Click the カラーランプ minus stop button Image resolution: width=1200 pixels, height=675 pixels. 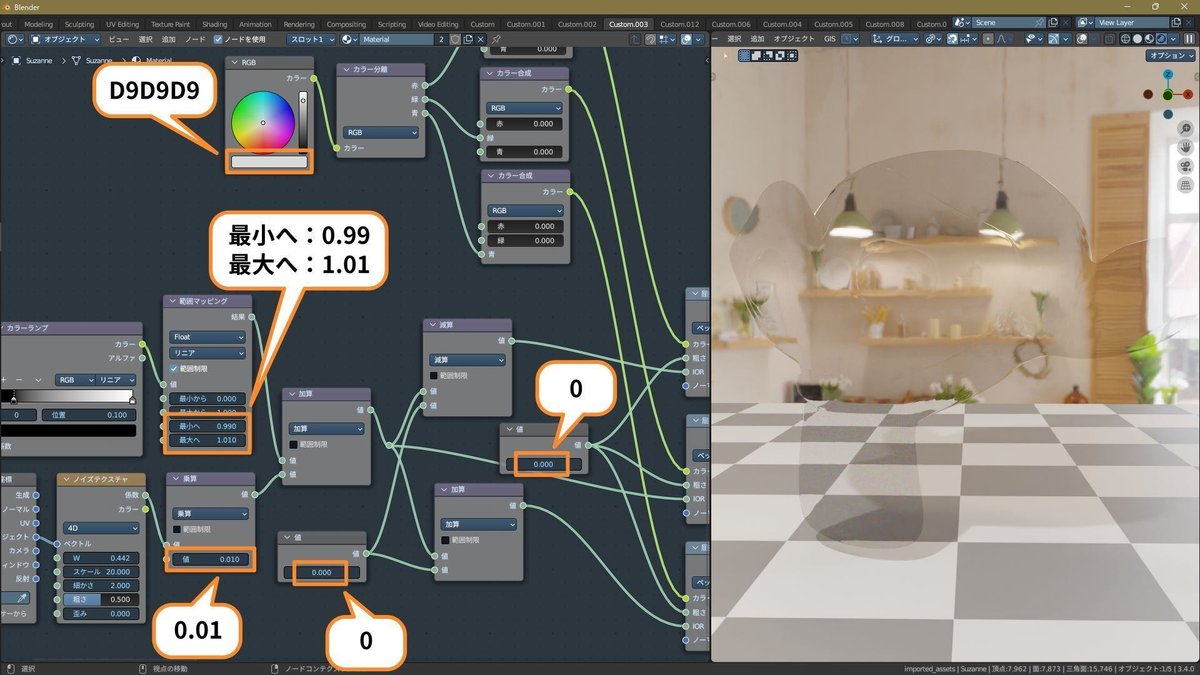coord(20,380)
